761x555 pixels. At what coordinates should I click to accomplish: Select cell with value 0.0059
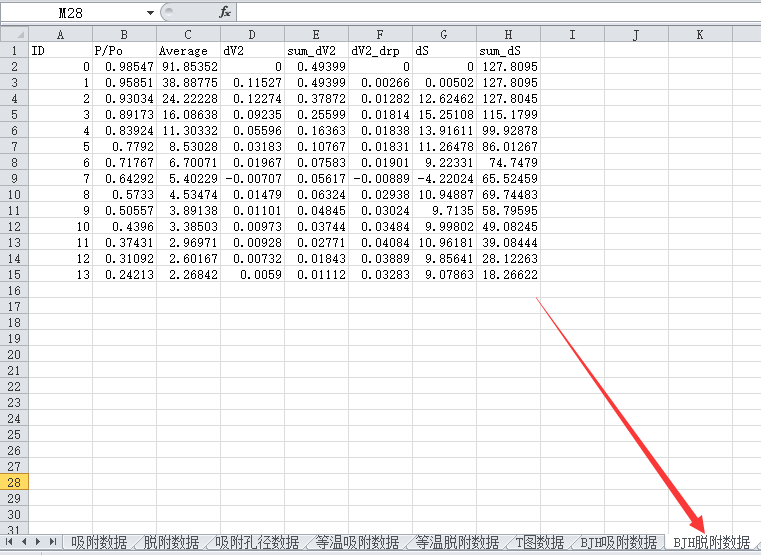(252, 275)
